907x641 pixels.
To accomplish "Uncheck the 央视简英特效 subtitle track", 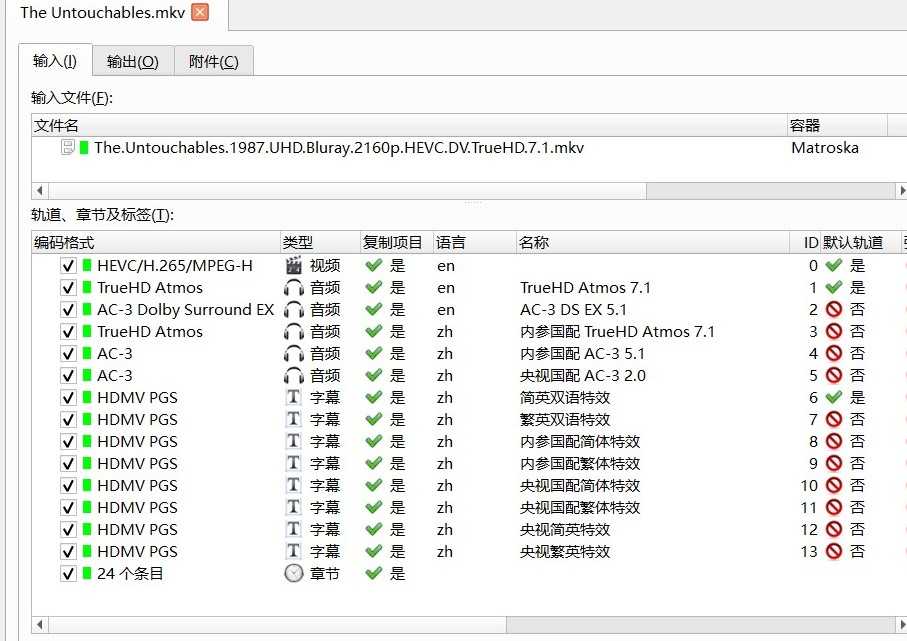I will tap(68, 530).
